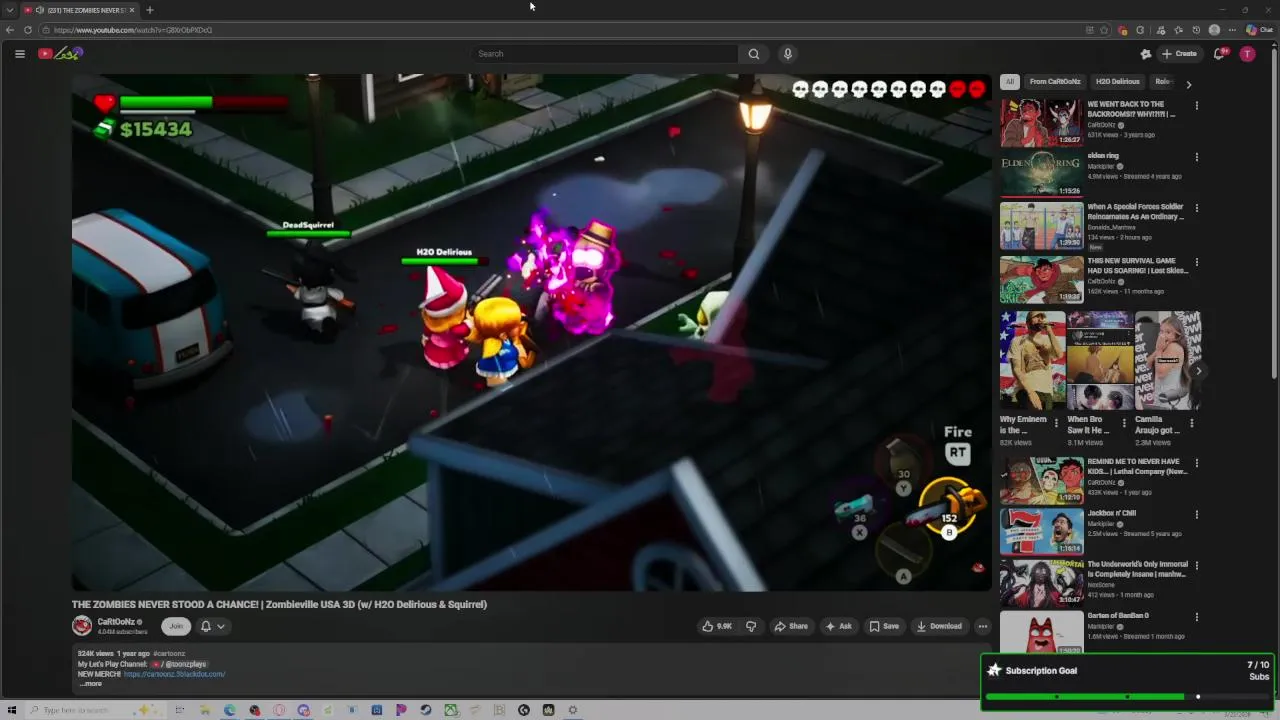Open the elden ring video thumbnail
The width and height of the screenshot is (1280, 720).
tap(1041, 174)
